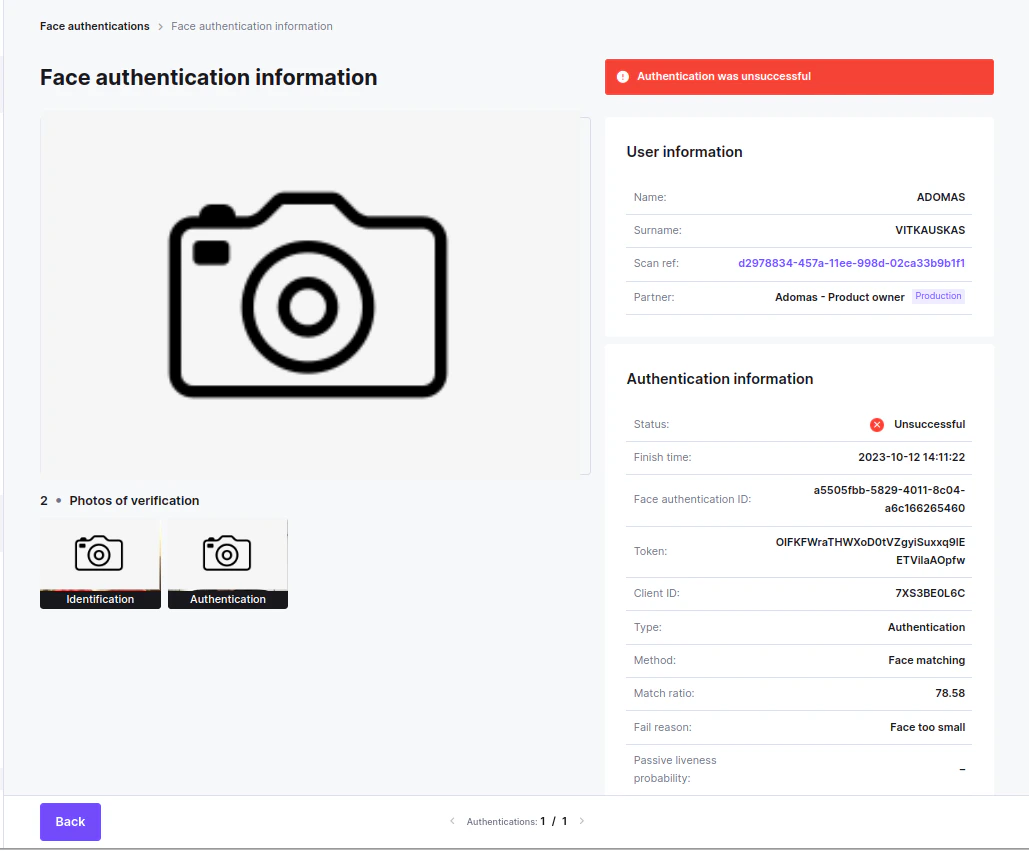Click the camera icon in Authentication thumbnail
1029x851 pixels.
(227, 553)
